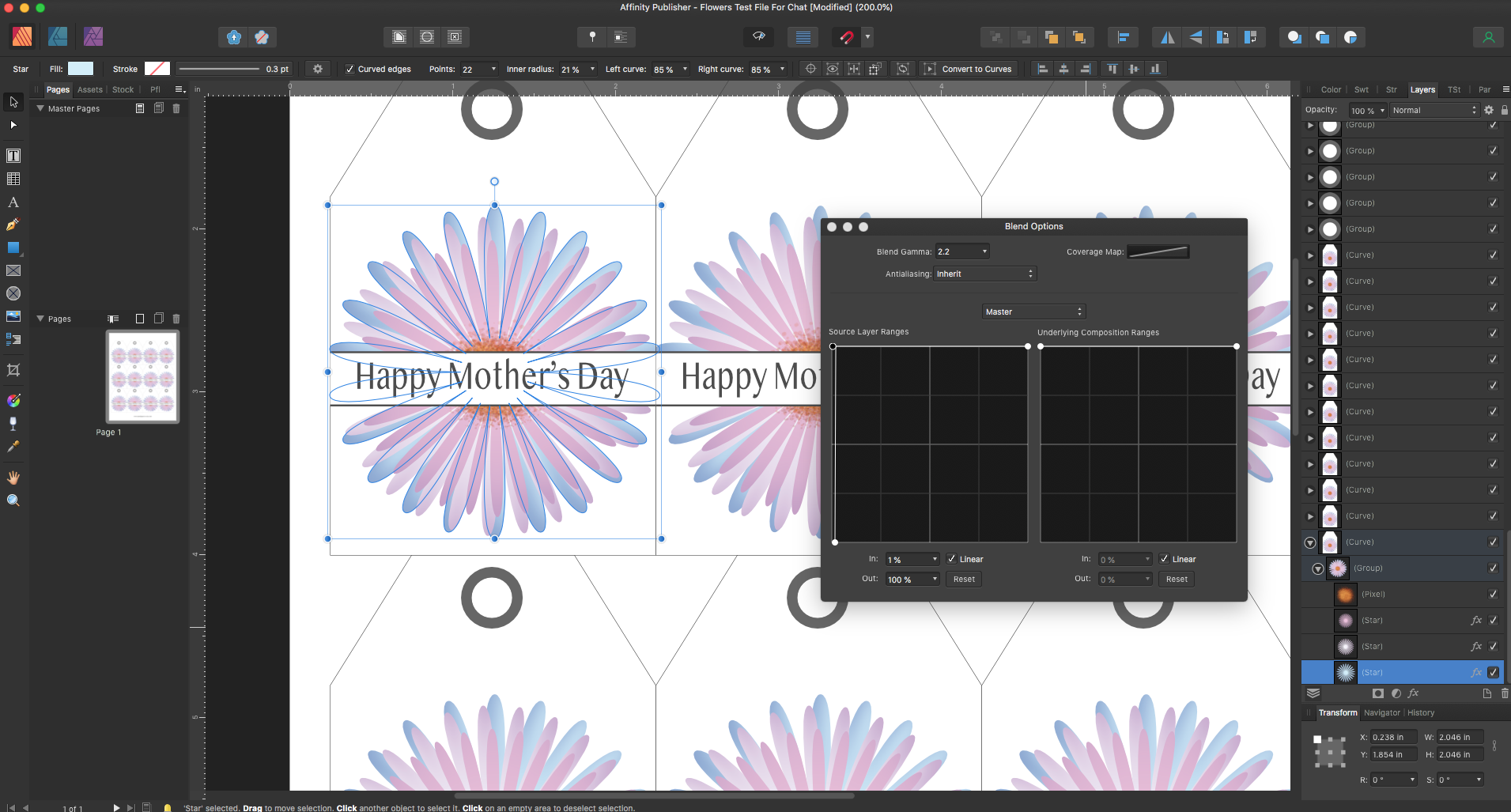This screenshot has height=812, width=1511.
Task: Open the Points value dropdown
Action: (494, 69)
